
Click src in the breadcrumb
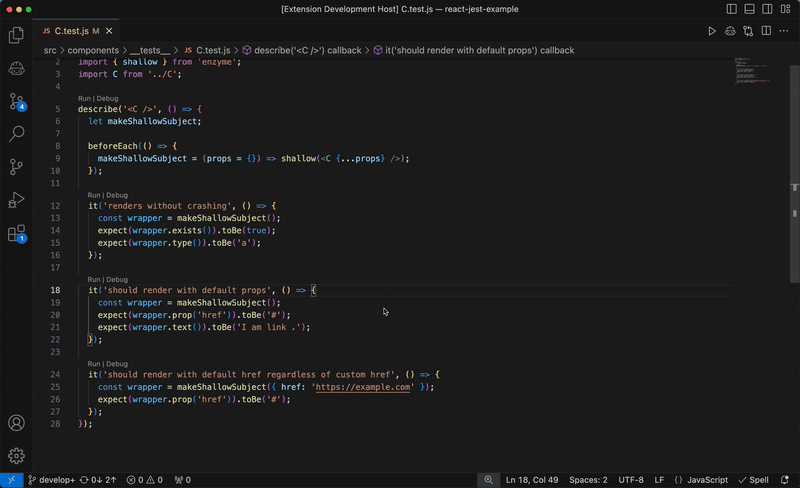(50, 50)
